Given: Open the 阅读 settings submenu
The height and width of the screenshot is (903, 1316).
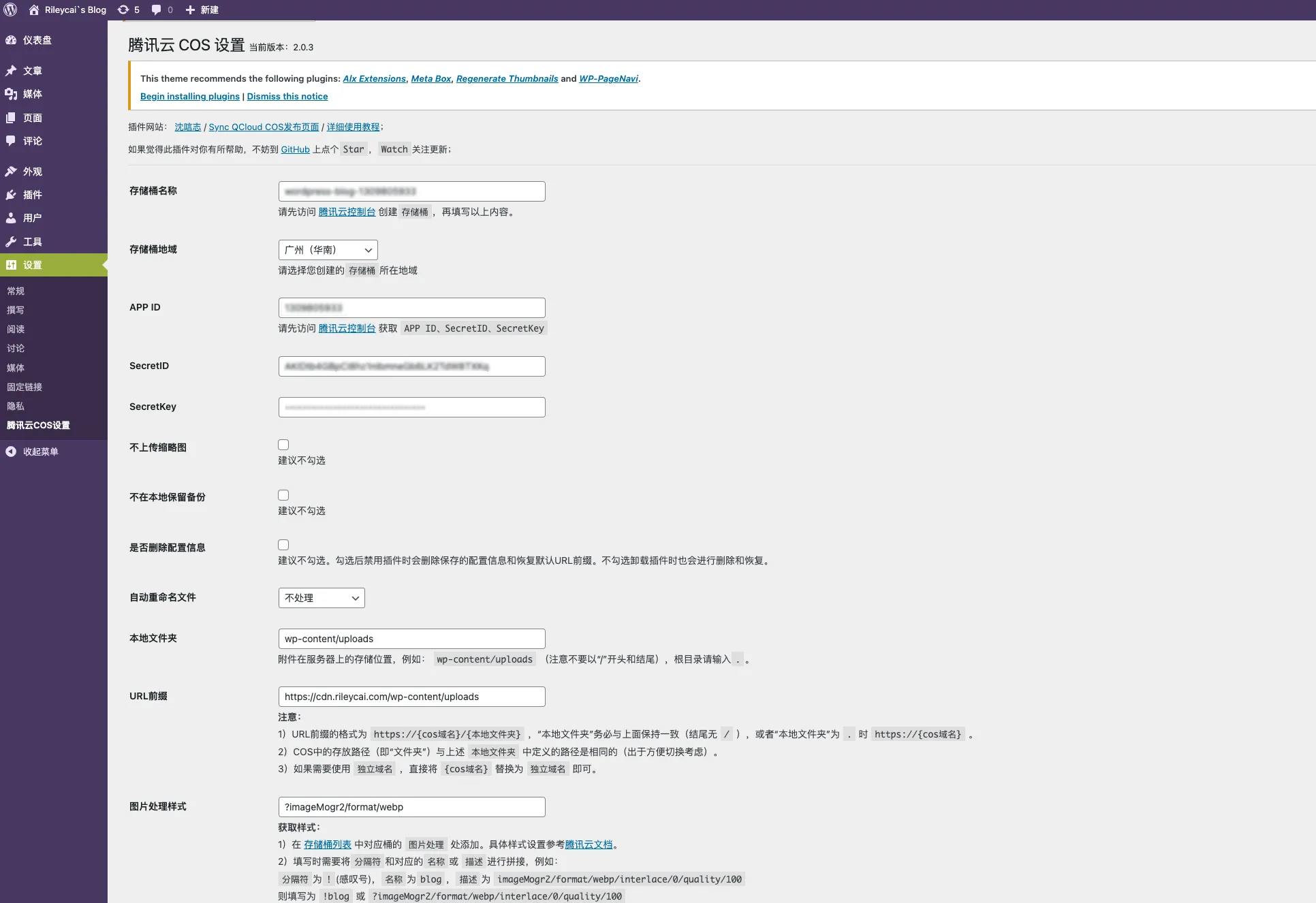Looking at the screenshot, I should pos(16,329).
